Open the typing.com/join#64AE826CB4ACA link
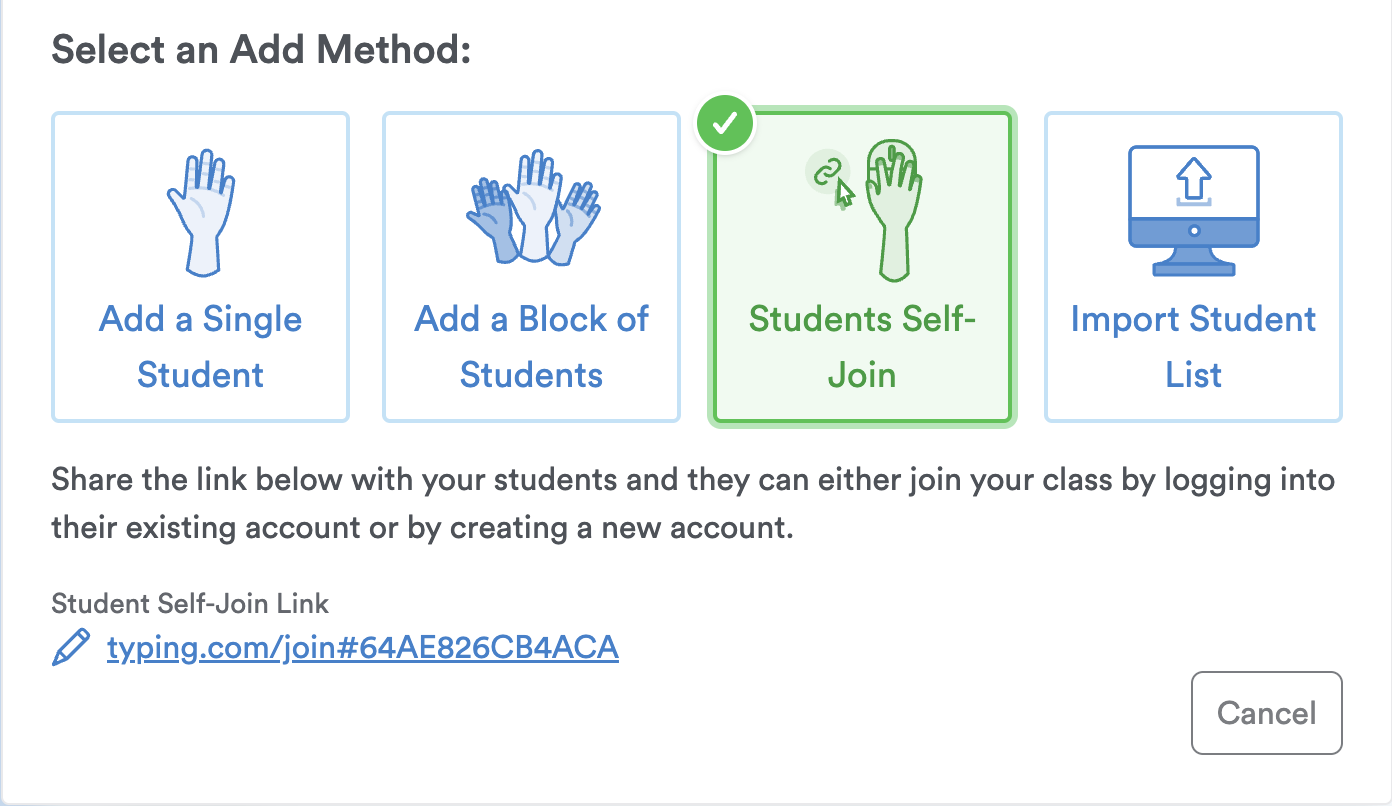 click(362, 649)
